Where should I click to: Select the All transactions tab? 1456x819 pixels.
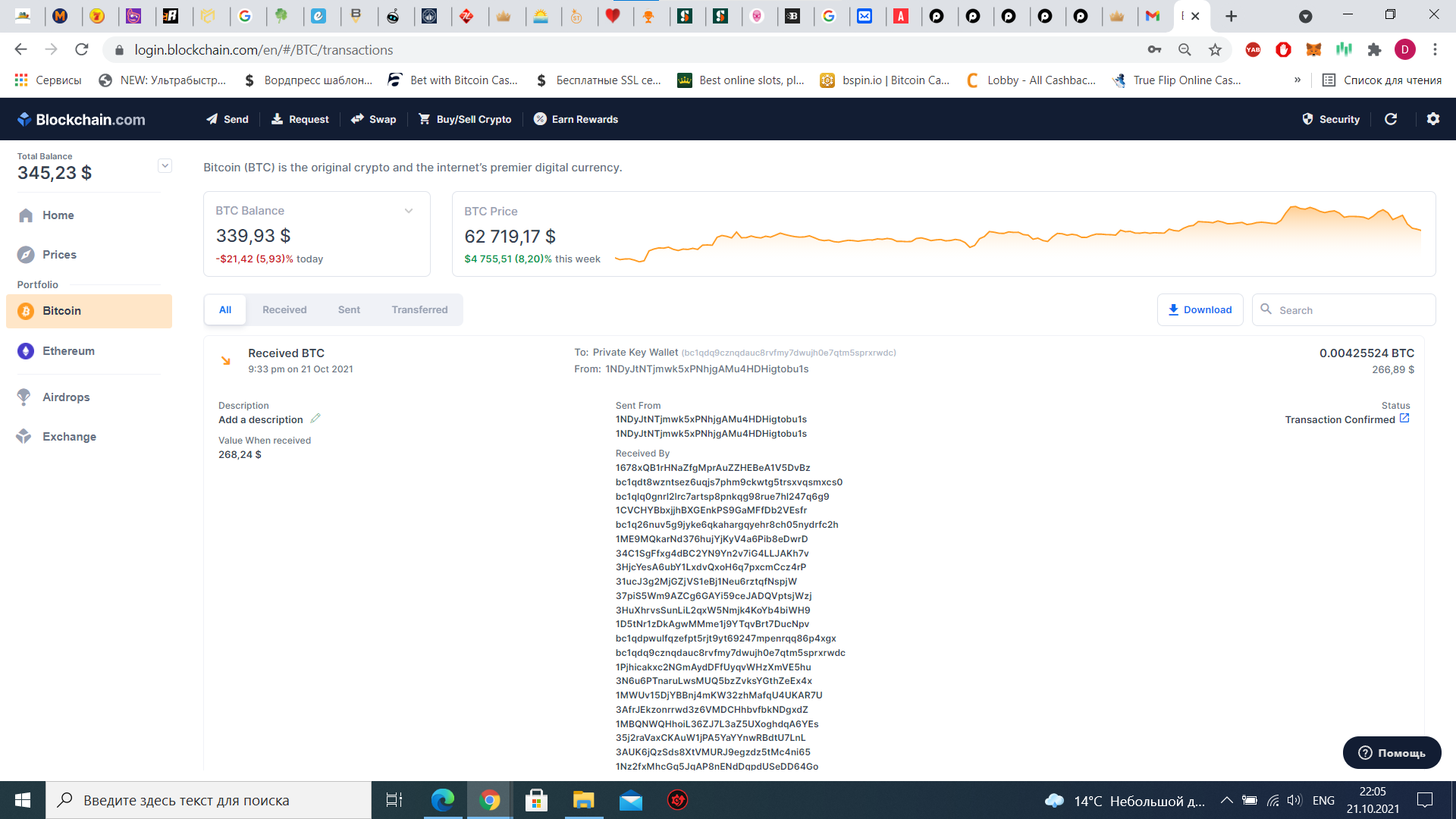(x=225, y=309)
